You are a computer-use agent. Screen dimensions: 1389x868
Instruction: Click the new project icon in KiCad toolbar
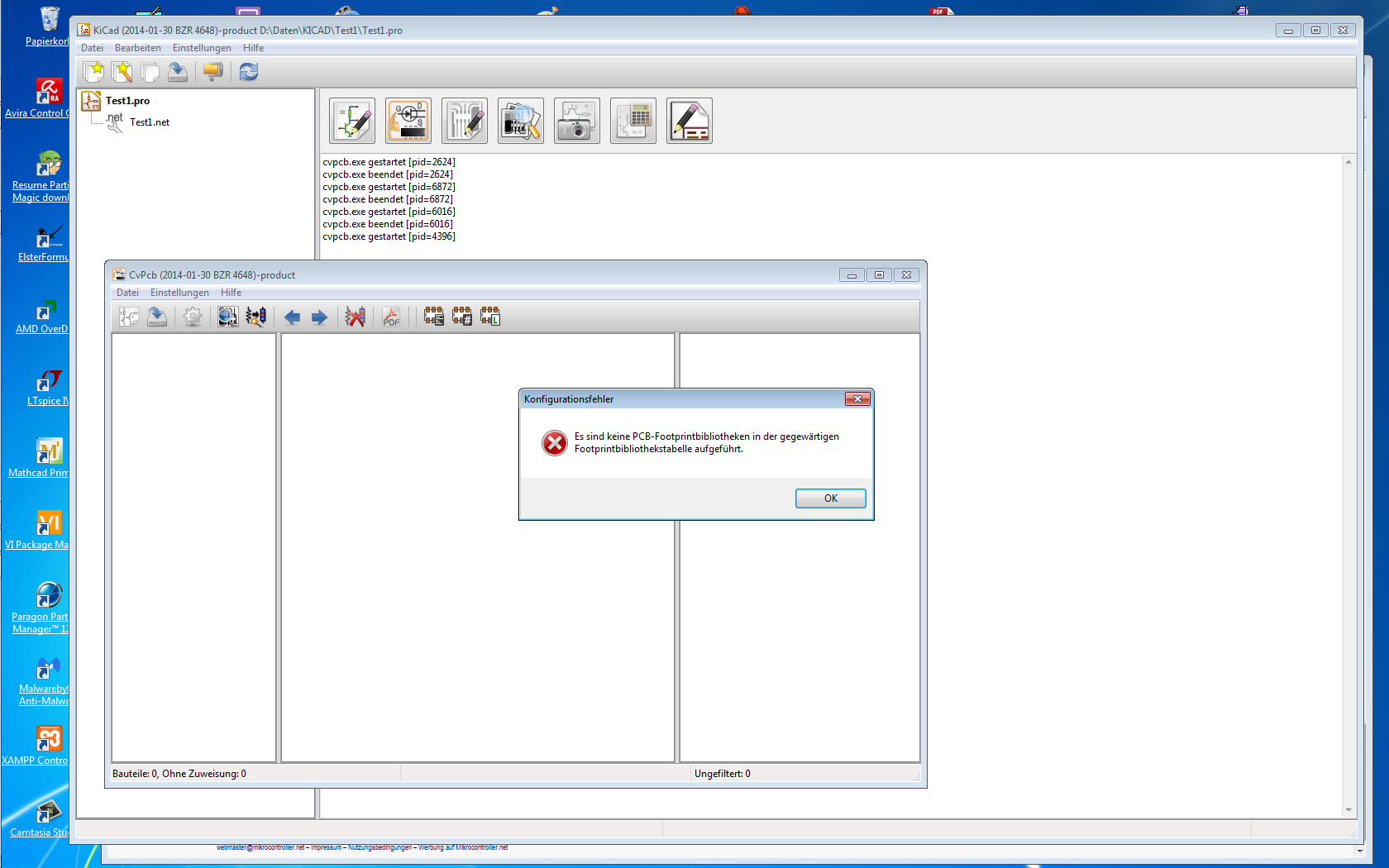[94, 72]
